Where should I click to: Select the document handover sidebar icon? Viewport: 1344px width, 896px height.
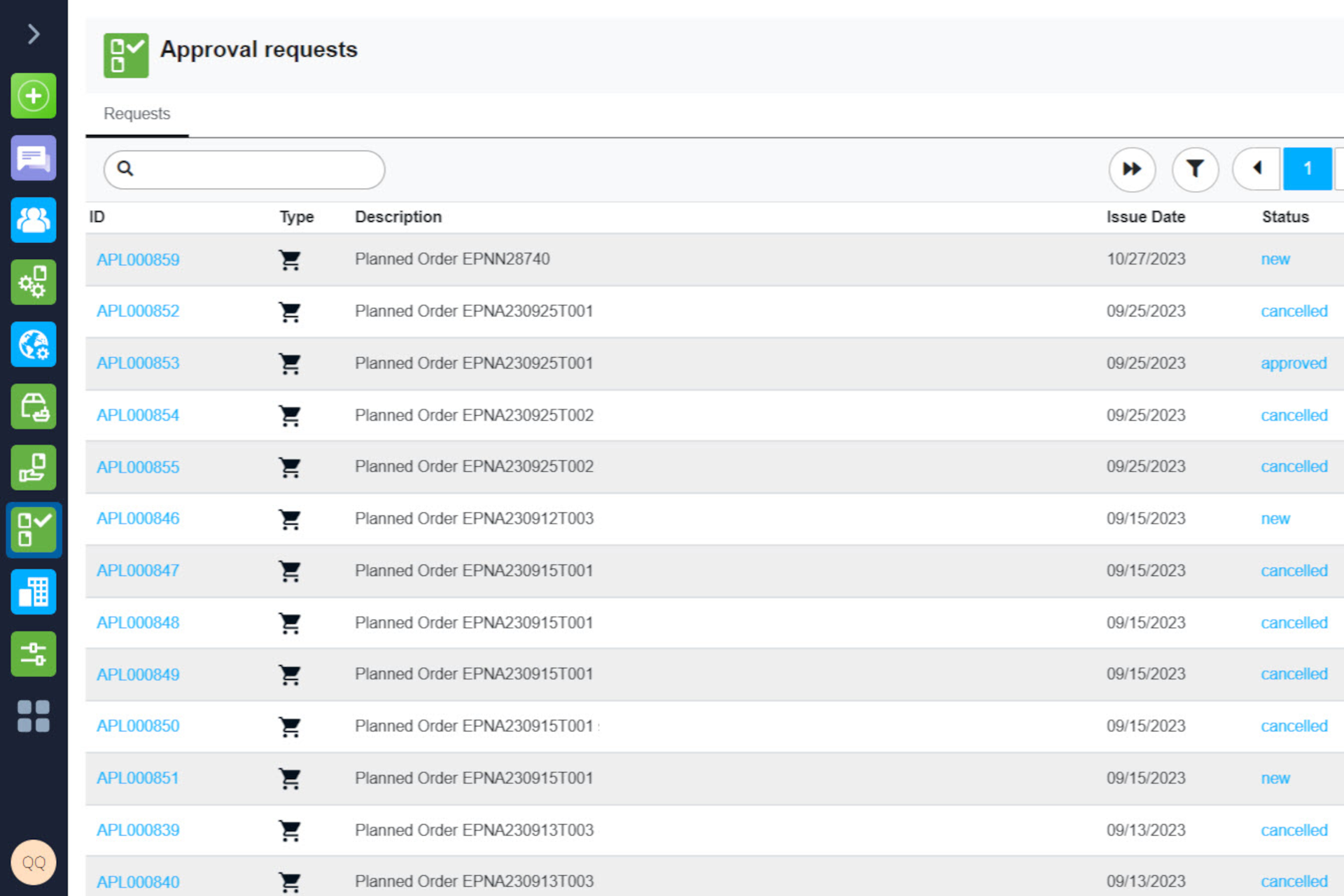coord(33,468)
